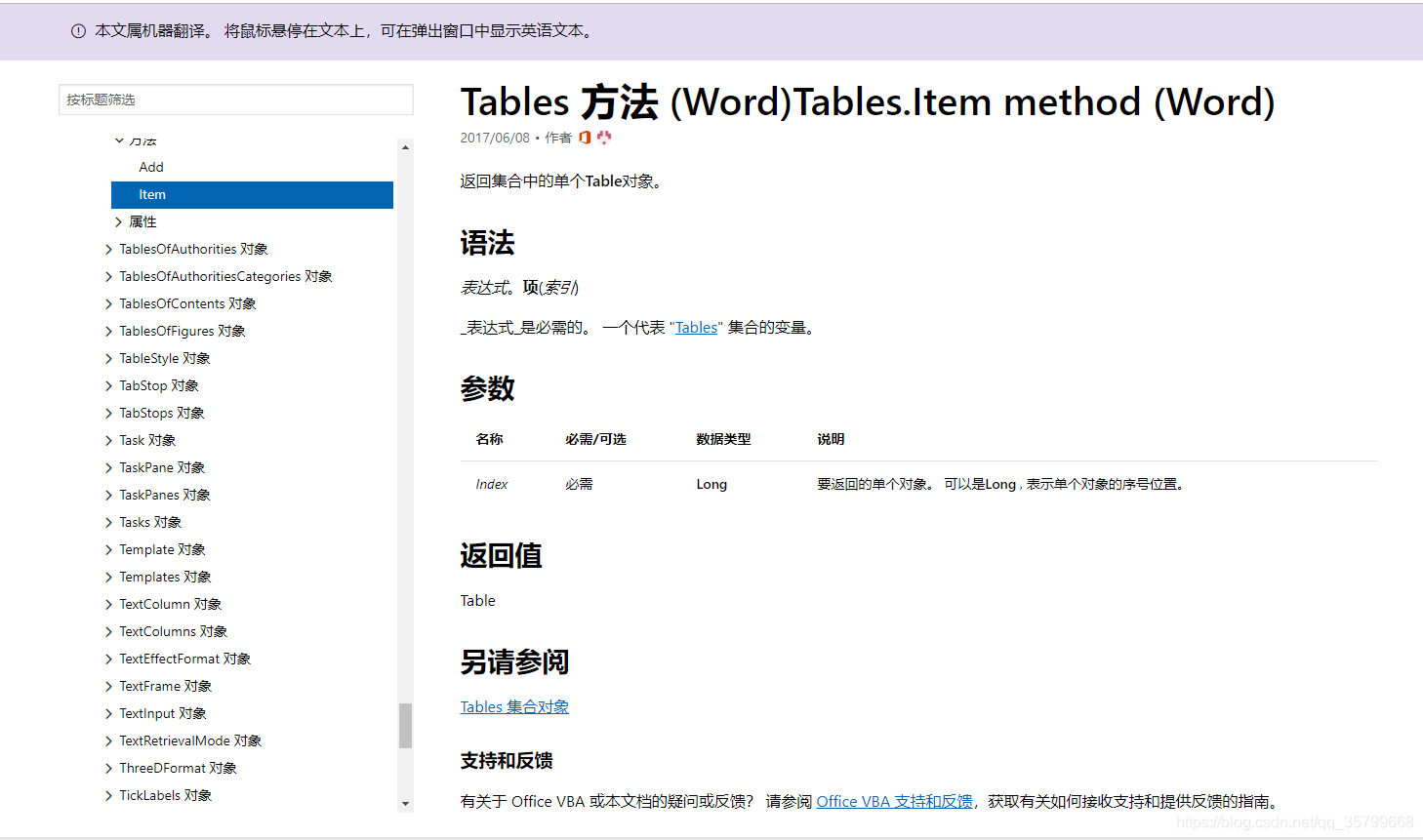This screenshot has width=1423, height=840.
Task: Open the Tasks 对象 tree item
Action: (x=150, y=522)
